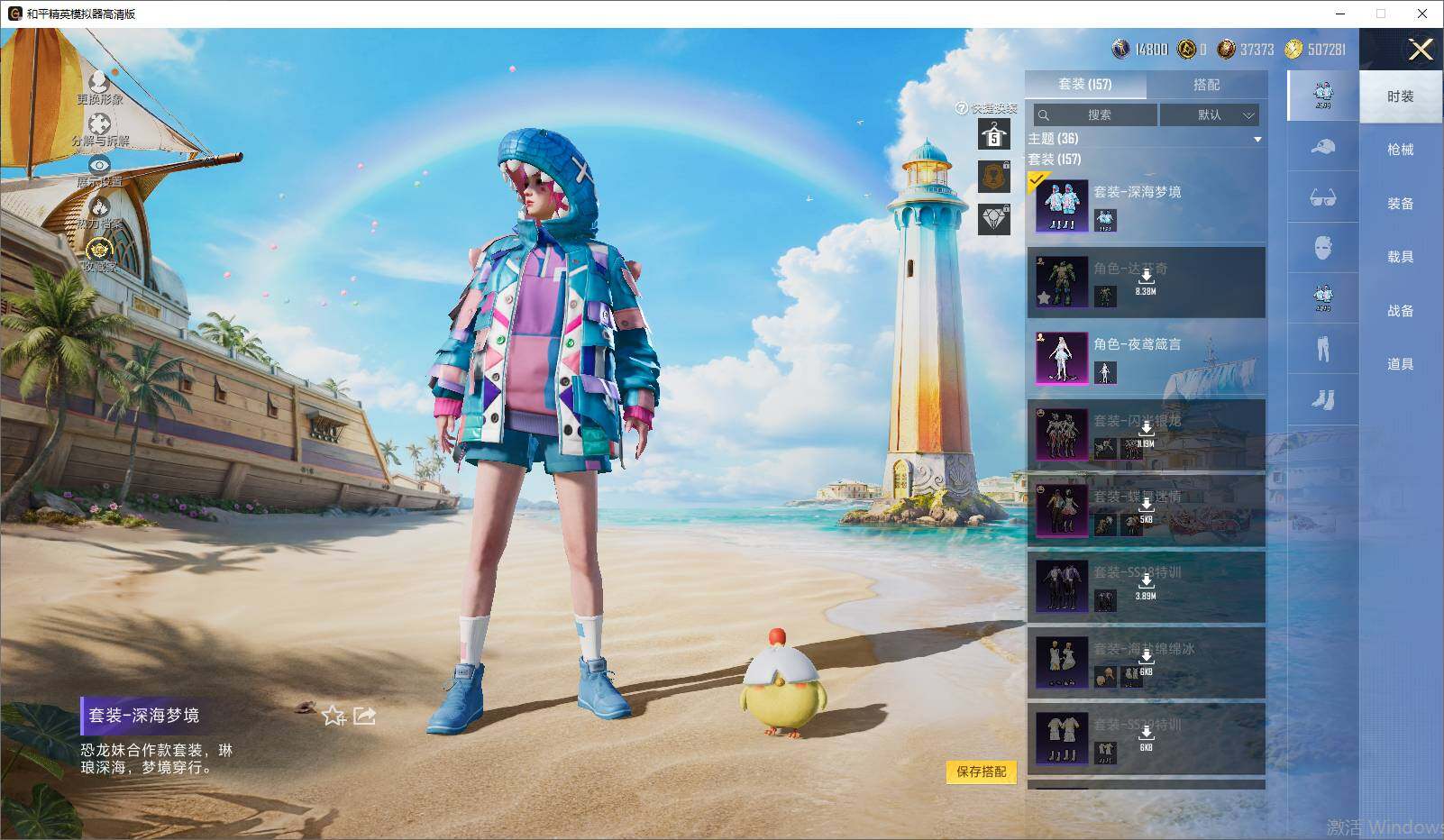The width and height of the screenshot is (1444, 840).
Task: Open the 热力档案 flame icon
Action: tap(99, 206)
